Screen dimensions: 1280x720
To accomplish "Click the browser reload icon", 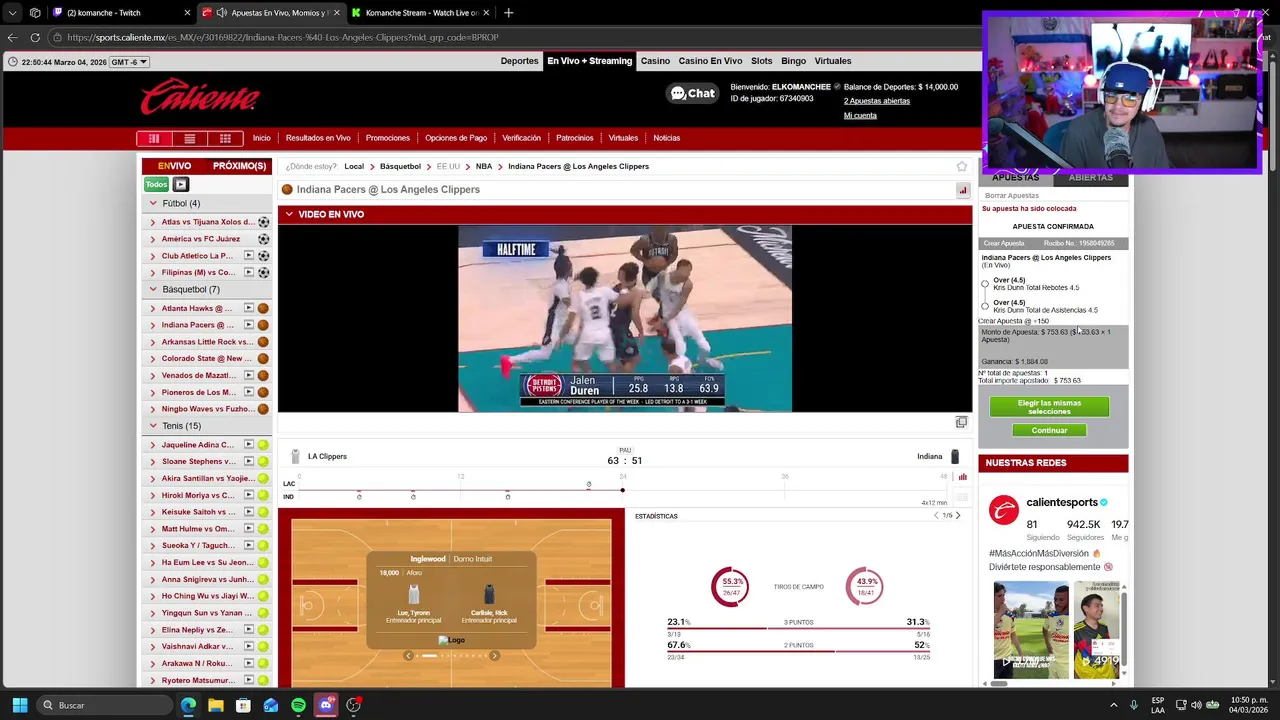I will [35, 37].
